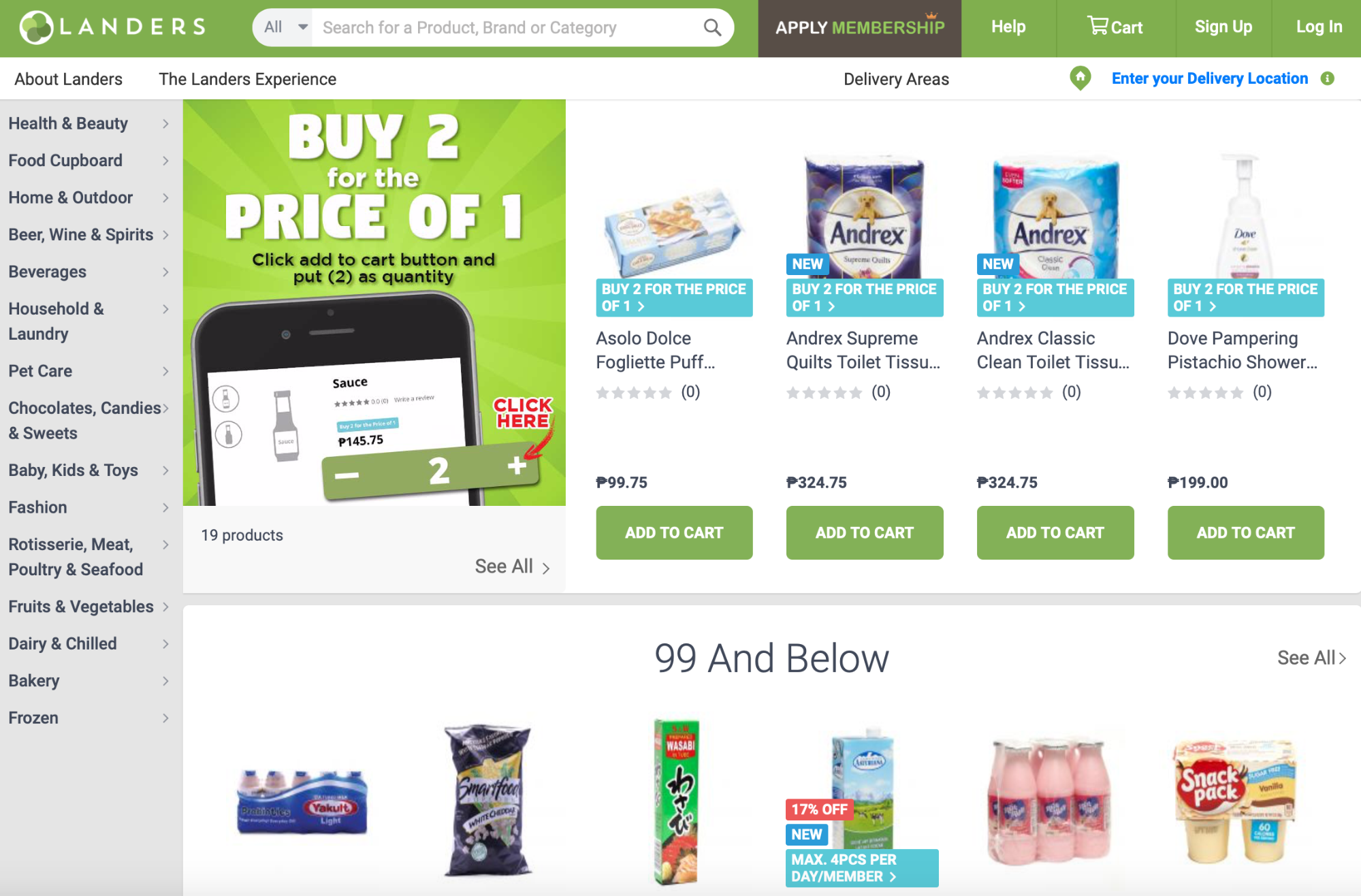
Task: Click the Apply Membership button
Action: [860, 28]
